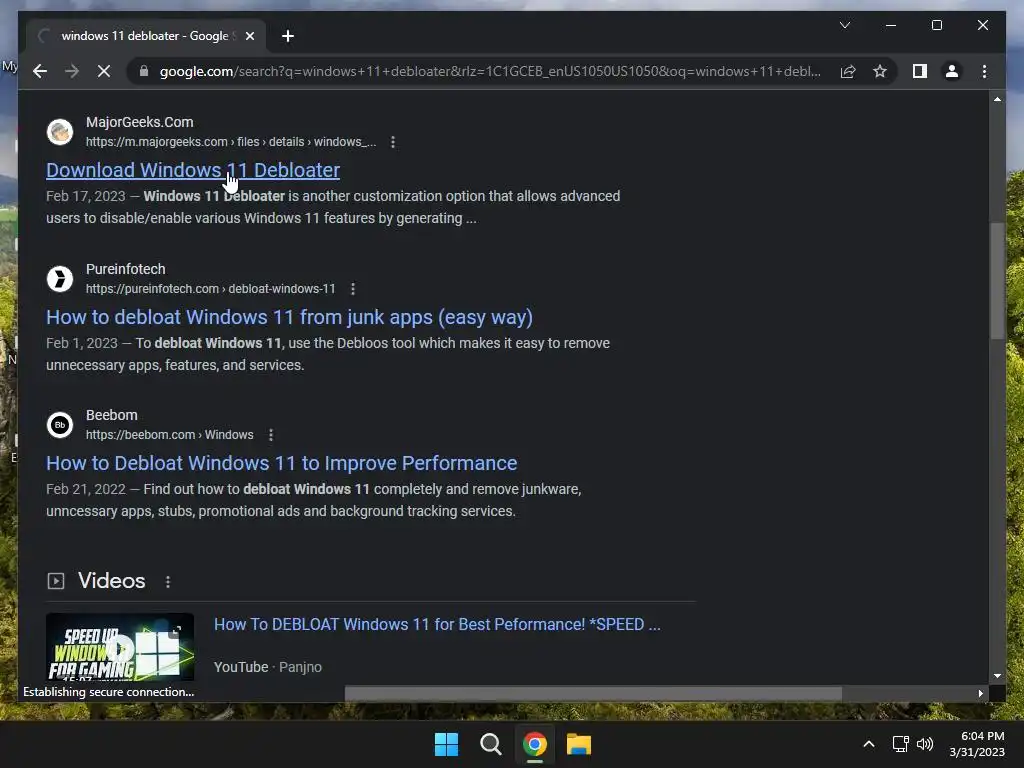The image size is (1024, 768).
Task: Click the Videos section play icon
Action: pyautogui.click(x=56, y=581)
